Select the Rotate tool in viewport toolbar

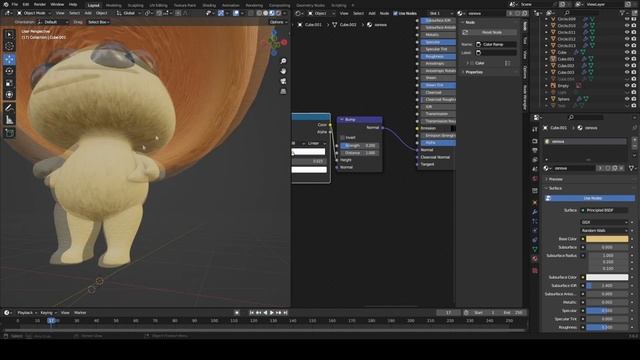[x=9, y=71]
